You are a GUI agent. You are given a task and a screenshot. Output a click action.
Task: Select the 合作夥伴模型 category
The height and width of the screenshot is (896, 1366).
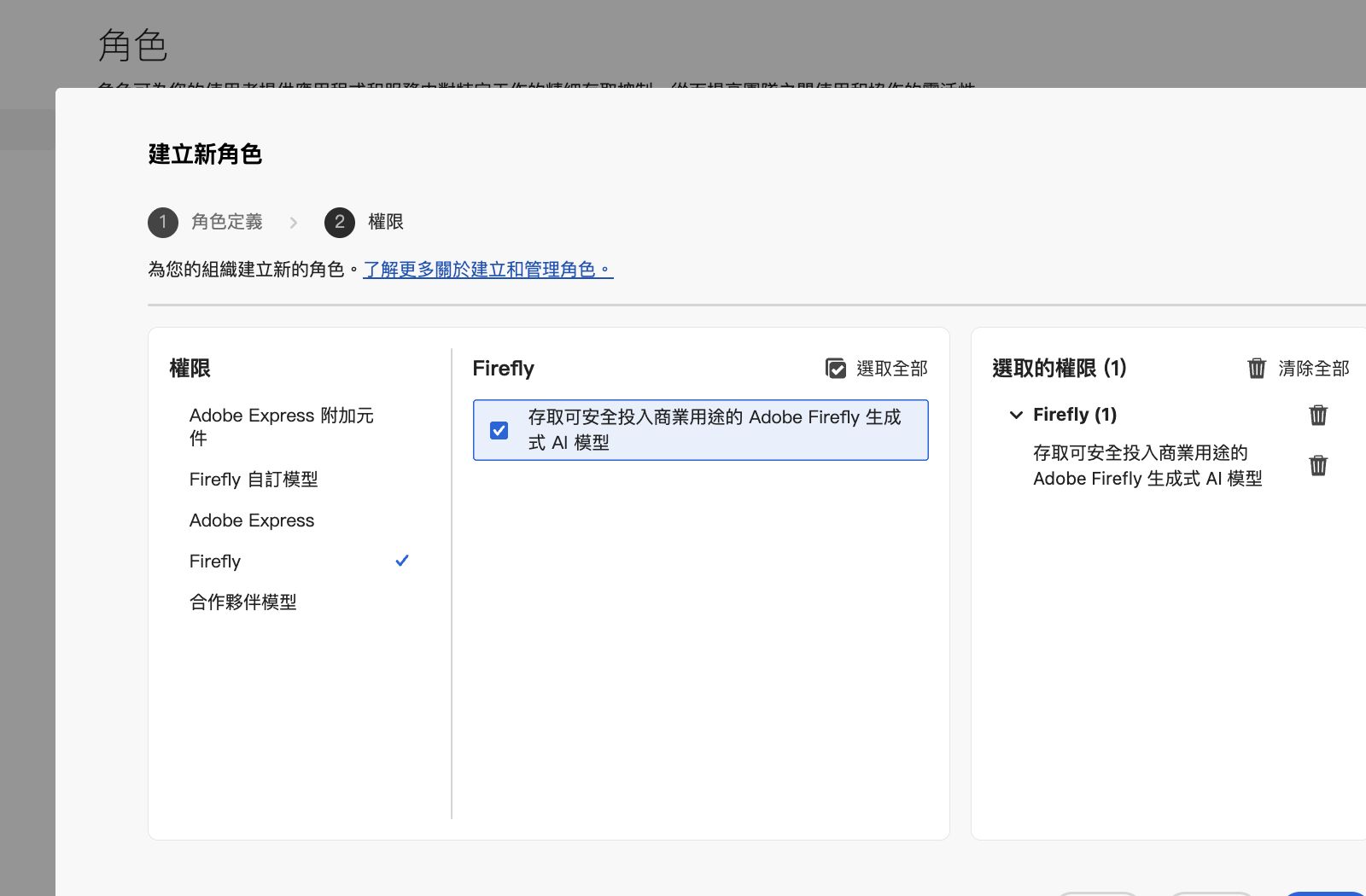242,602
